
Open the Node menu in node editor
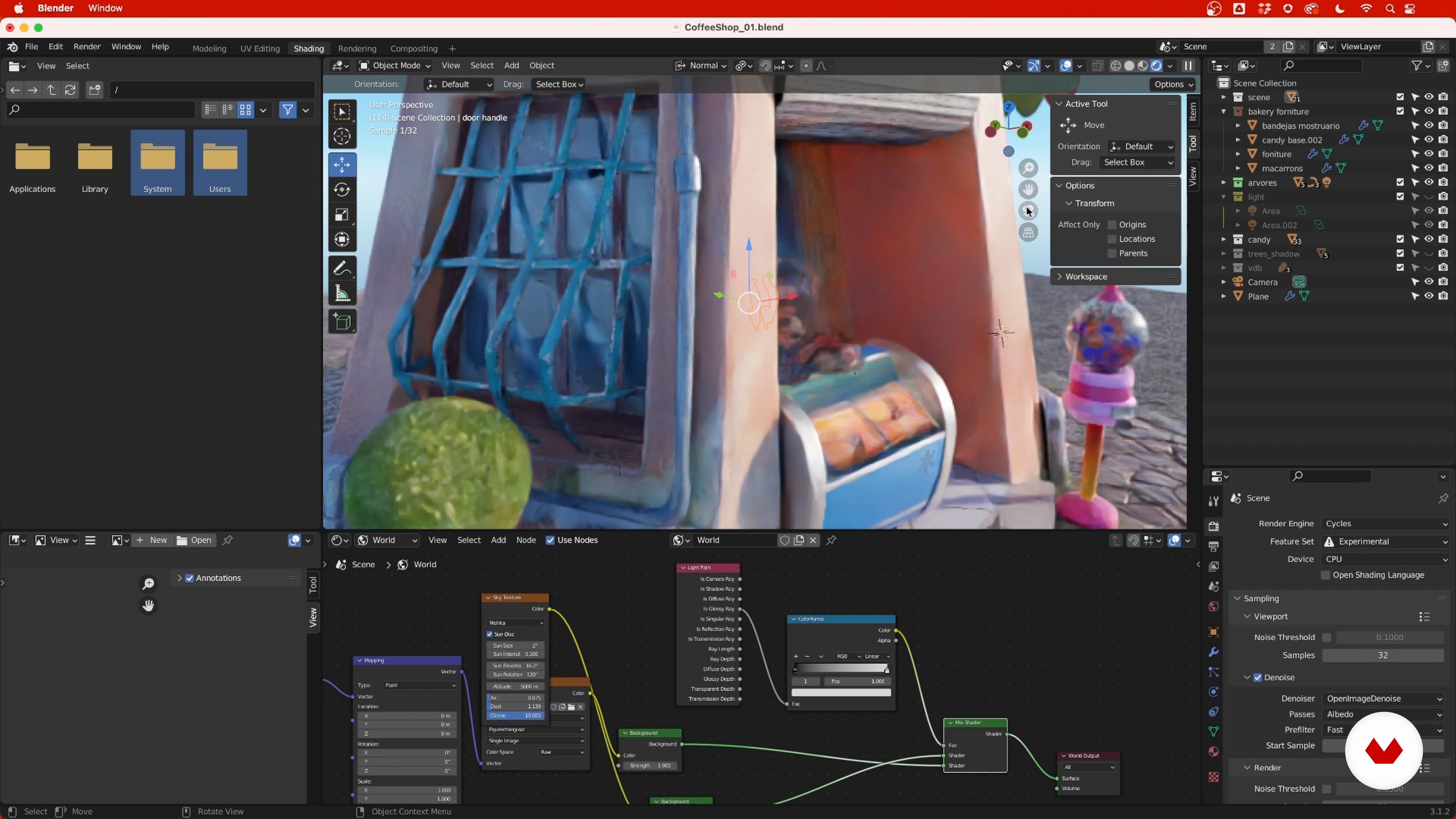(x=526, y=540)
